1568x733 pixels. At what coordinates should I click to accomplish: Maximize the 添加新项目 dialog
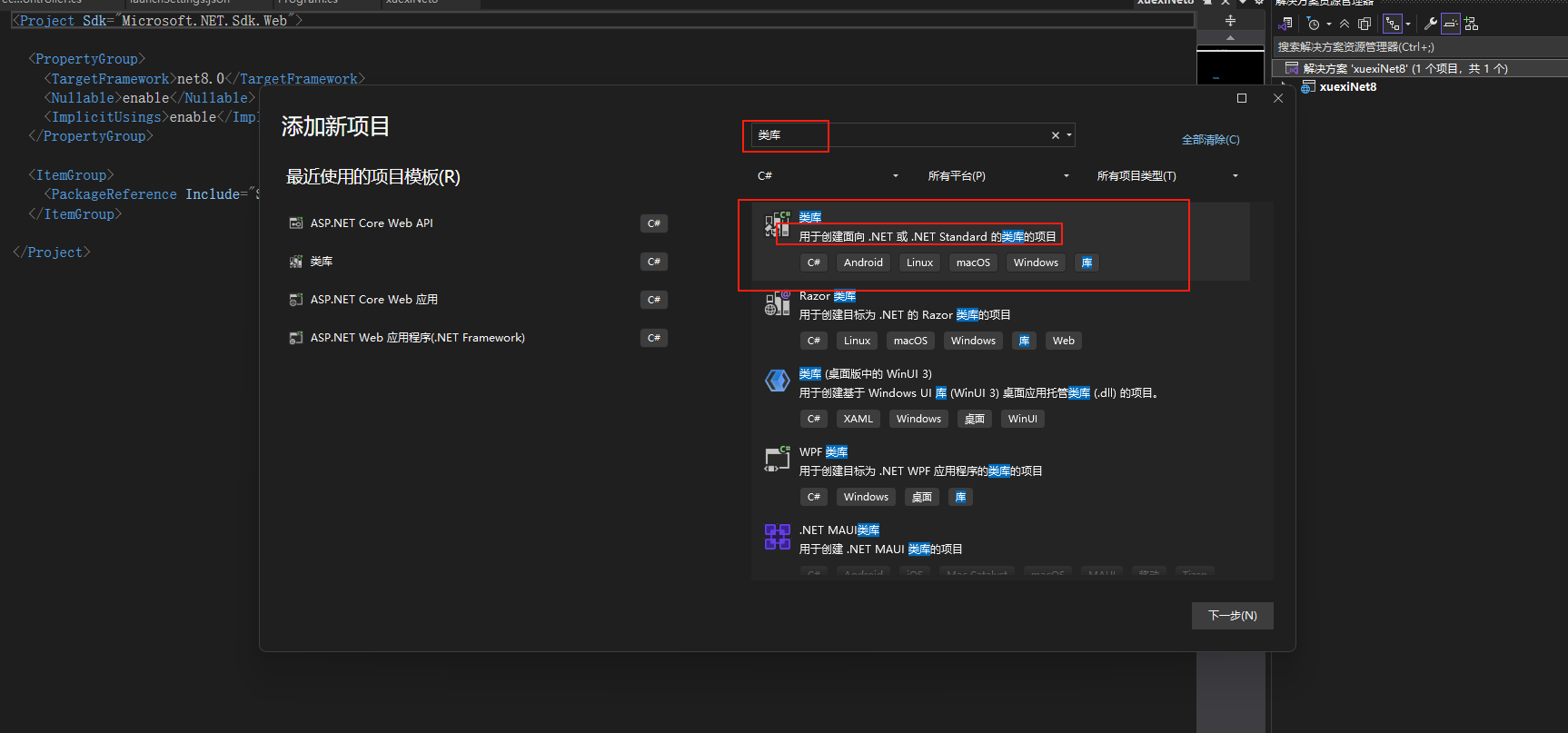pyautogui.click(x=1241, y=98)
